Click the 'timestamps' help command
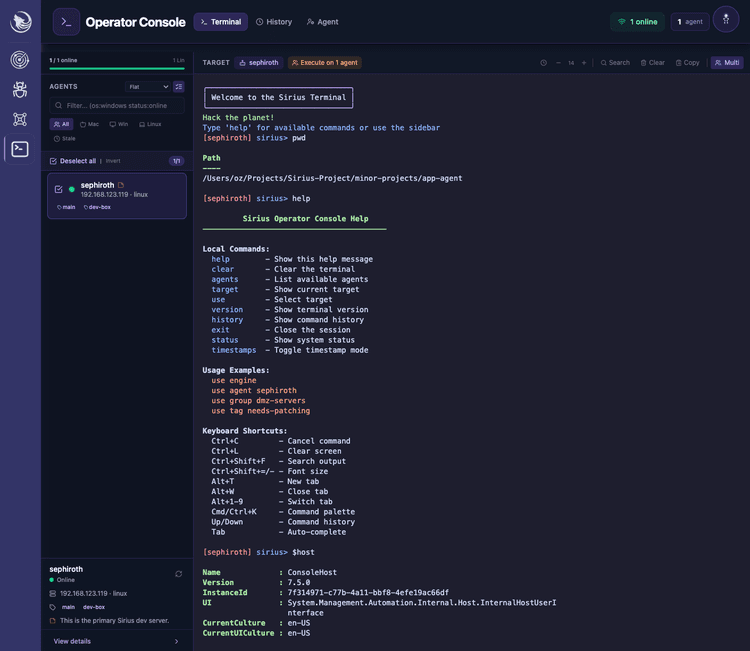Image resolution: width=750 pixels, height=651 pixels. (x=233, y=350)
